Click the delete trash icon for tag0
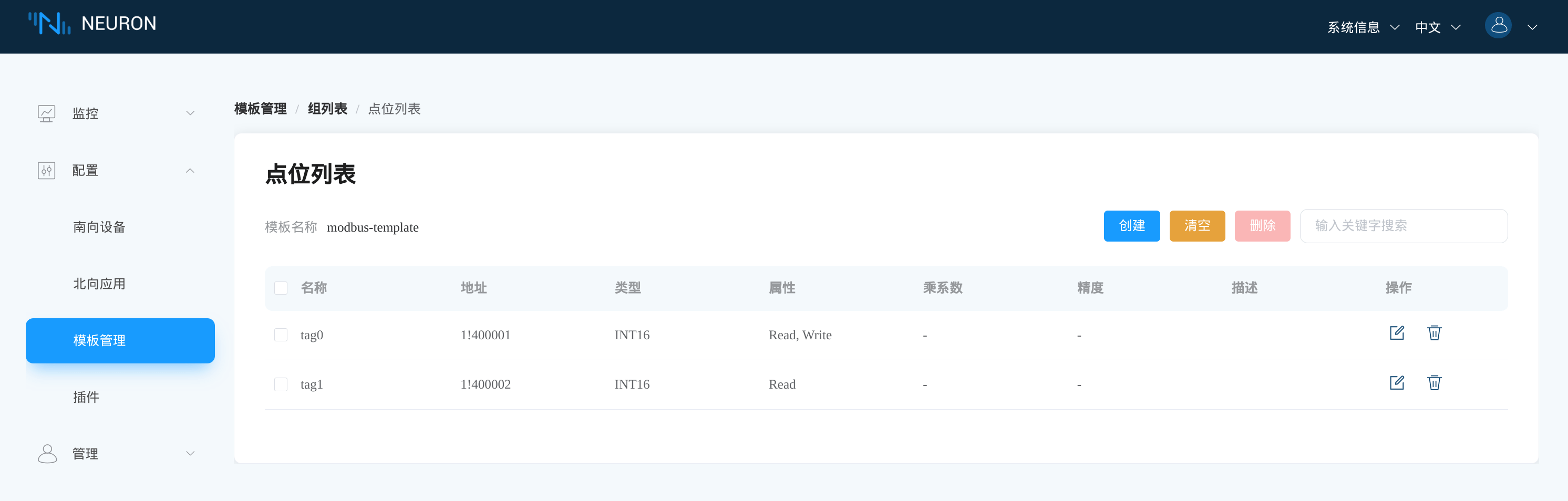This screenshot has width=1568, height=501. click(1434, 333)
